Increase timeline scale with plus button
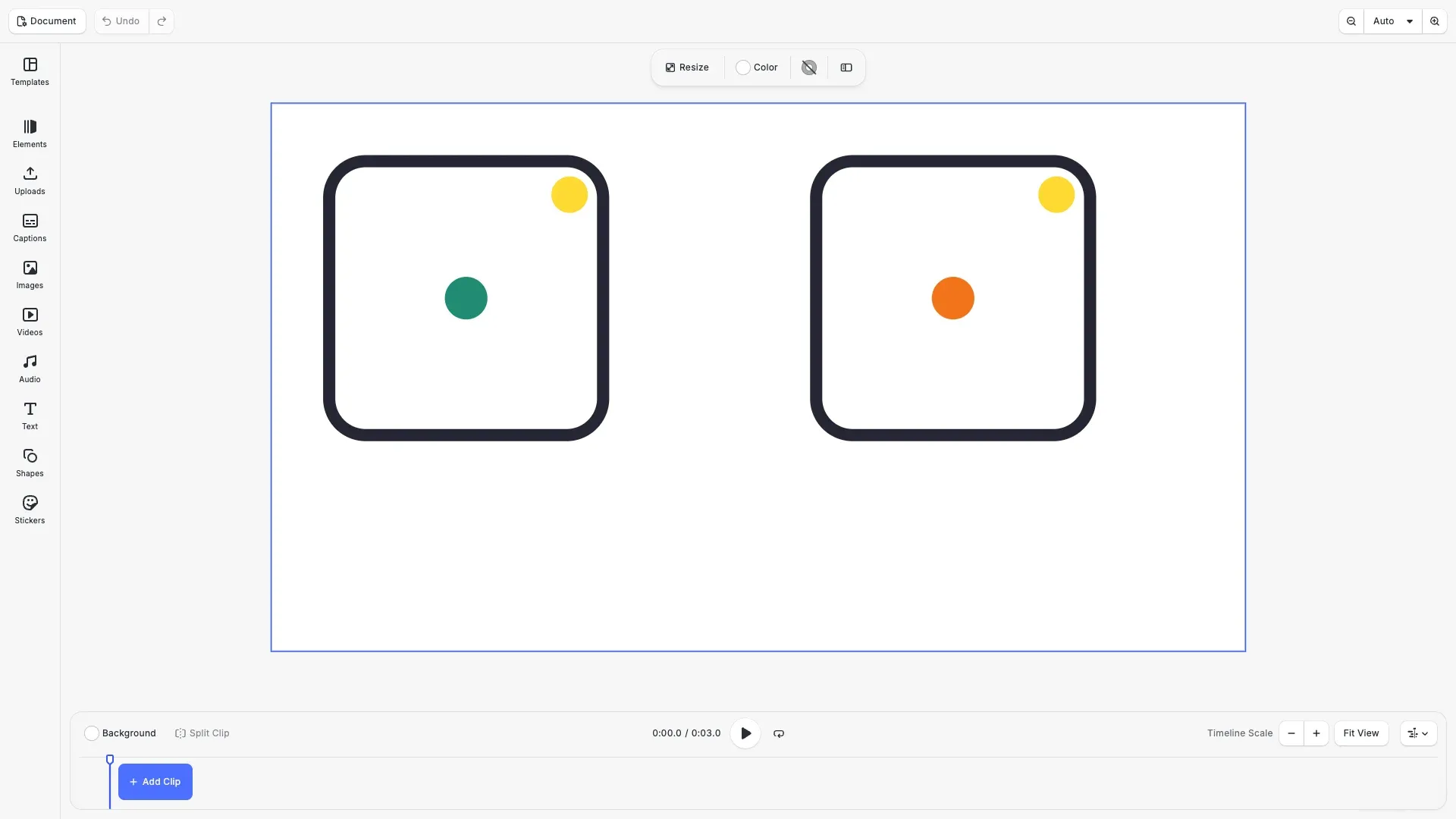 click(1316, 733)
